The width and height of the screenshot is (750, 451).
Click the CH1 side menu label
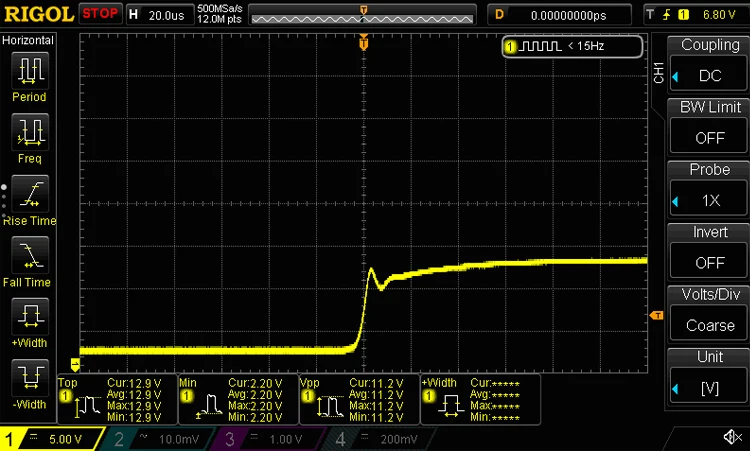pos(659,73)
